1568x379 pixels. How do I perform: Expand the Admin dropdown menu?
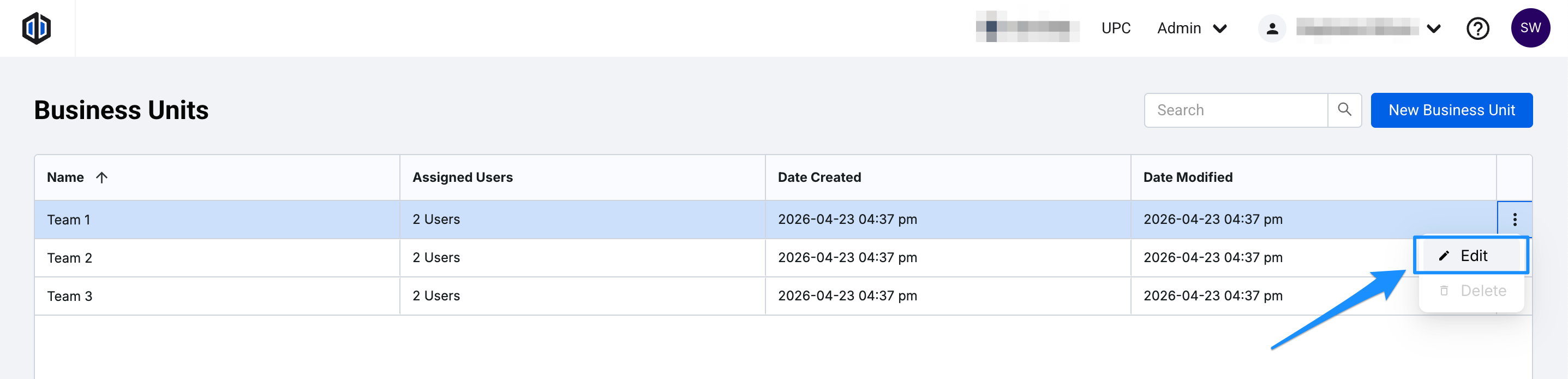click(x=1191, y=28)
